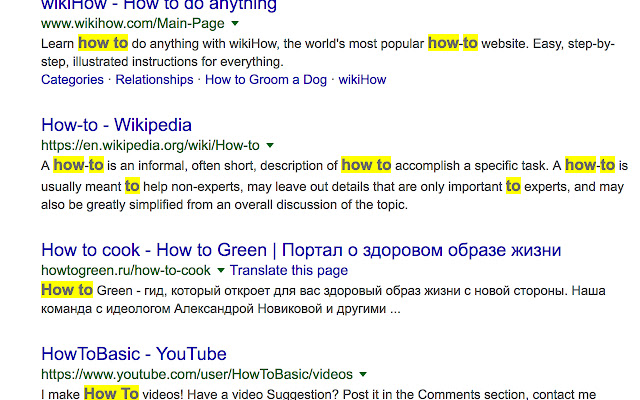Expand the dropdown arrow beside howtogreen.ru/how-to-cook

(221, 270)
